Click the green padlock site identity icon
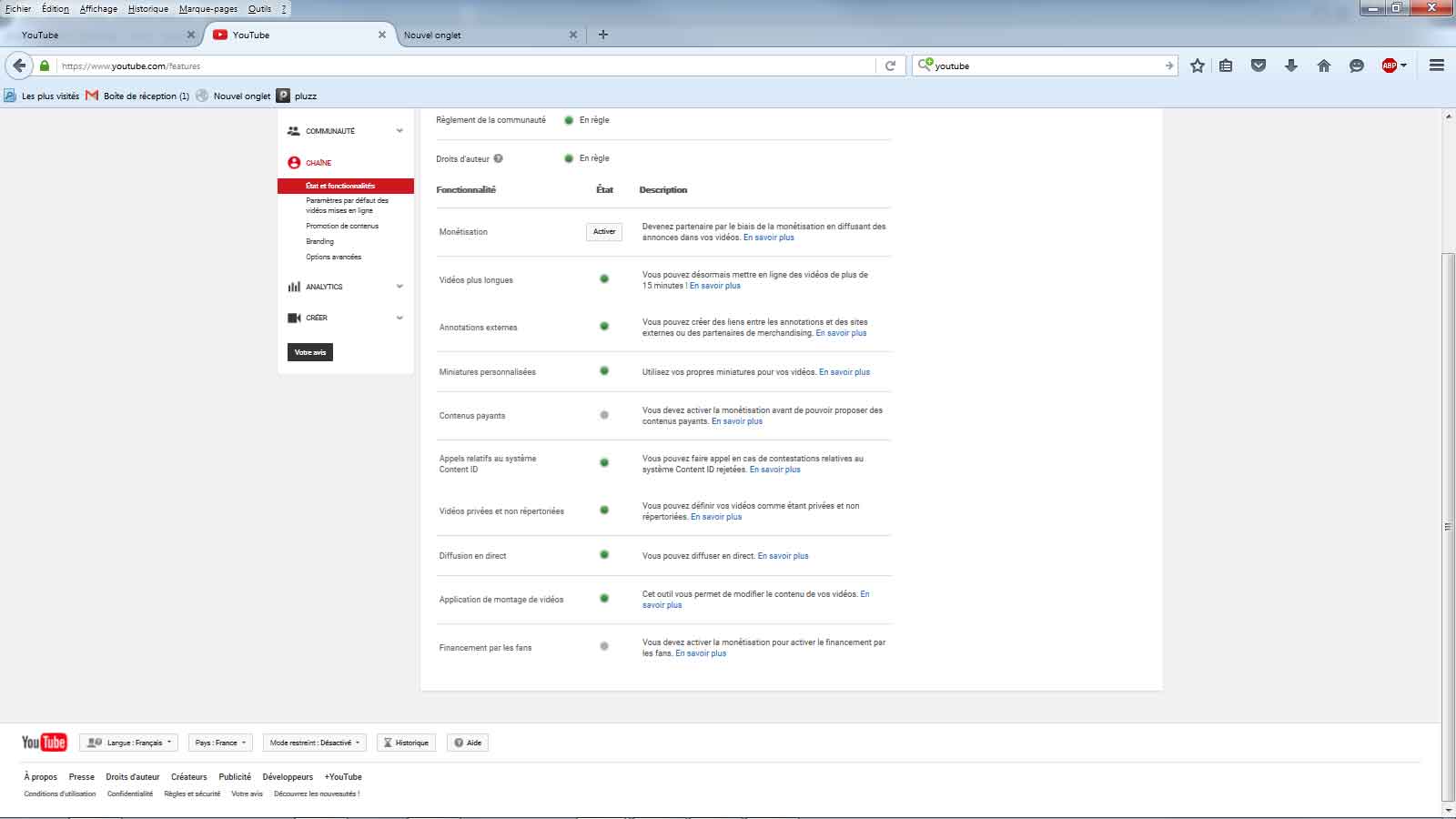1456x819 pixels. click(x=45, y=66)
